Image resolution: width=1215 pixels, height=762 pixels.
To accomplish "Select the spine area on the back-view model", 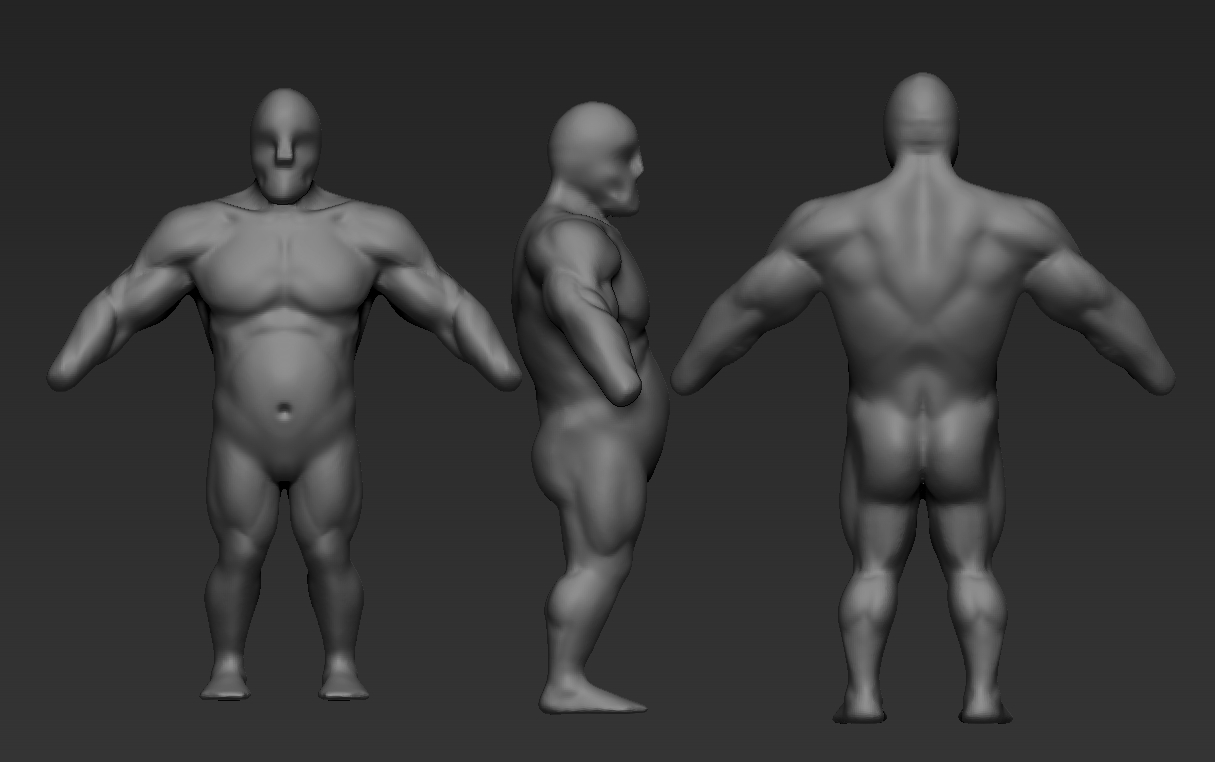I will pyautogui.click(x=921, y=250).
